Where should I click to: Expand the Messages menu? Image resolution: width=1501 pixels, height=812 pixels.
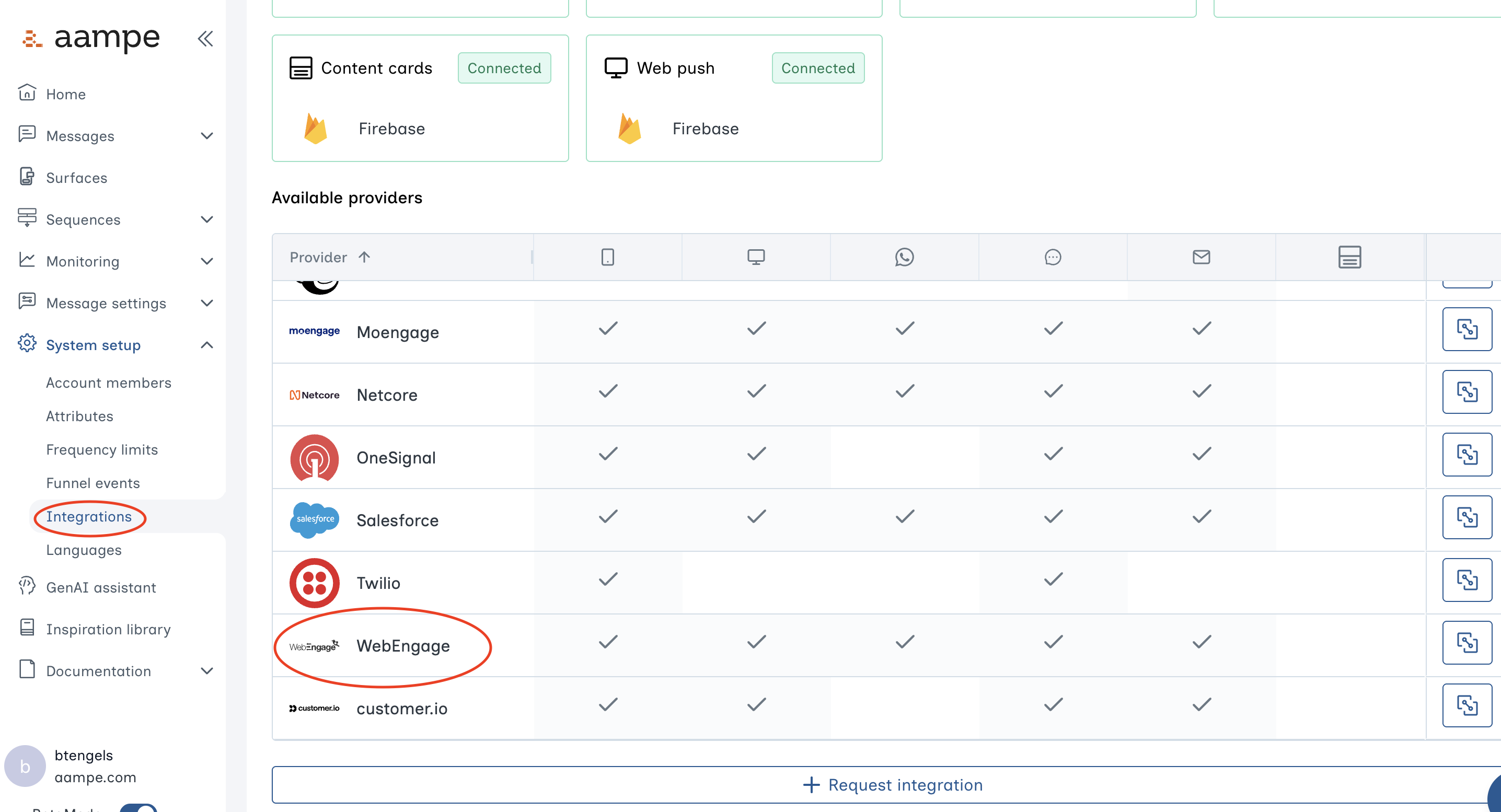point(206,136)
